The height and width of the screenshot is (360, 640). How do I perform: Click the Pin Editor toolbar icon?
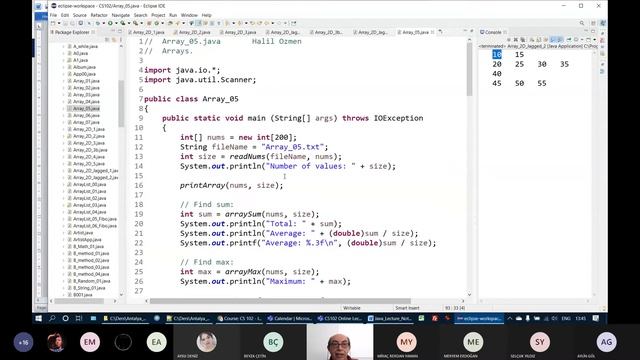click(294, 23)
